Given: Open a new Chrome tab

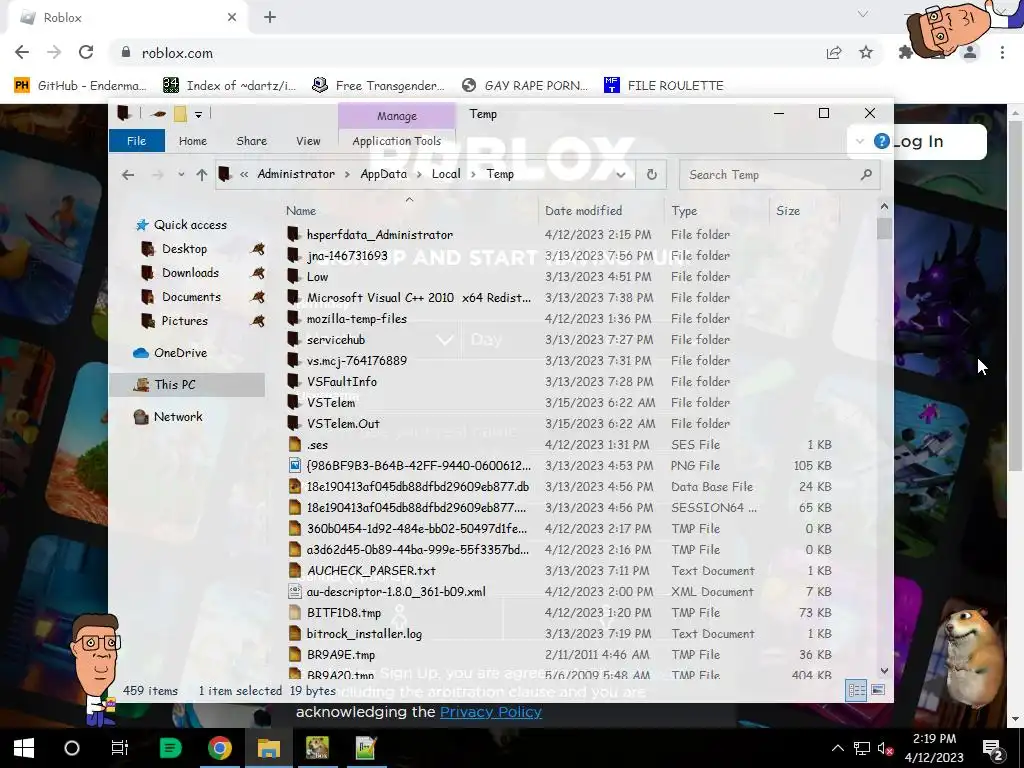Looking at the screenshot, I should [270, 17].
